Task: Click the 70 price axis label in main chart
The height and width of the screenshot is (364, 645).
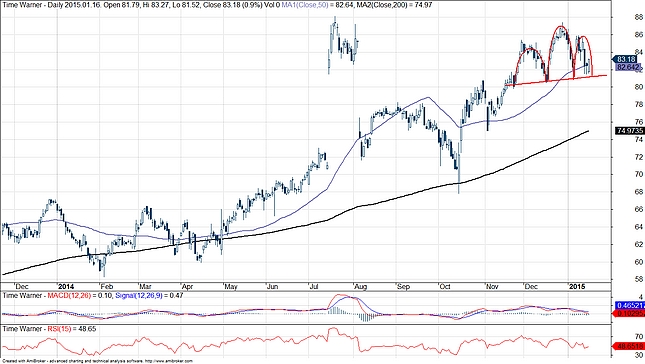Action: (x=639, y=174)
